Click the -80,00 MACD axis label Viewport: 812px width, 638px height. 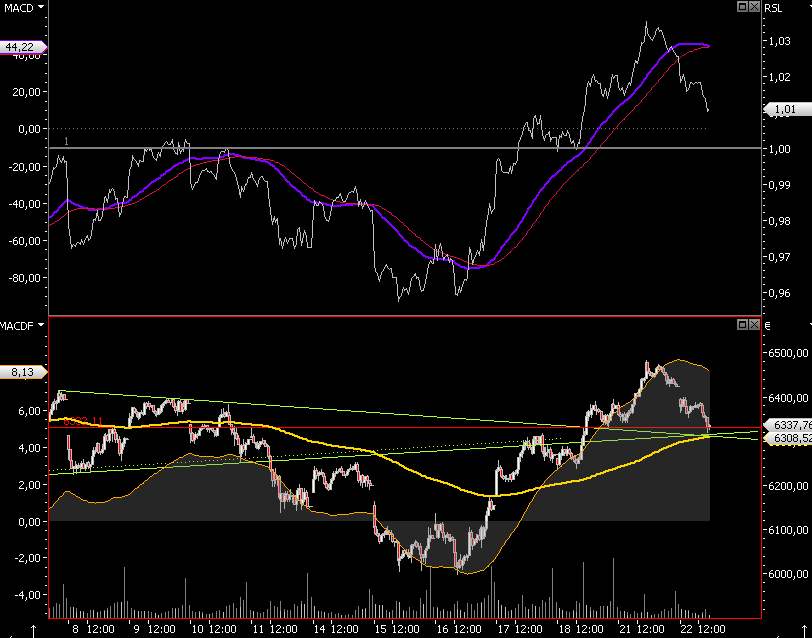coord(25,278)
